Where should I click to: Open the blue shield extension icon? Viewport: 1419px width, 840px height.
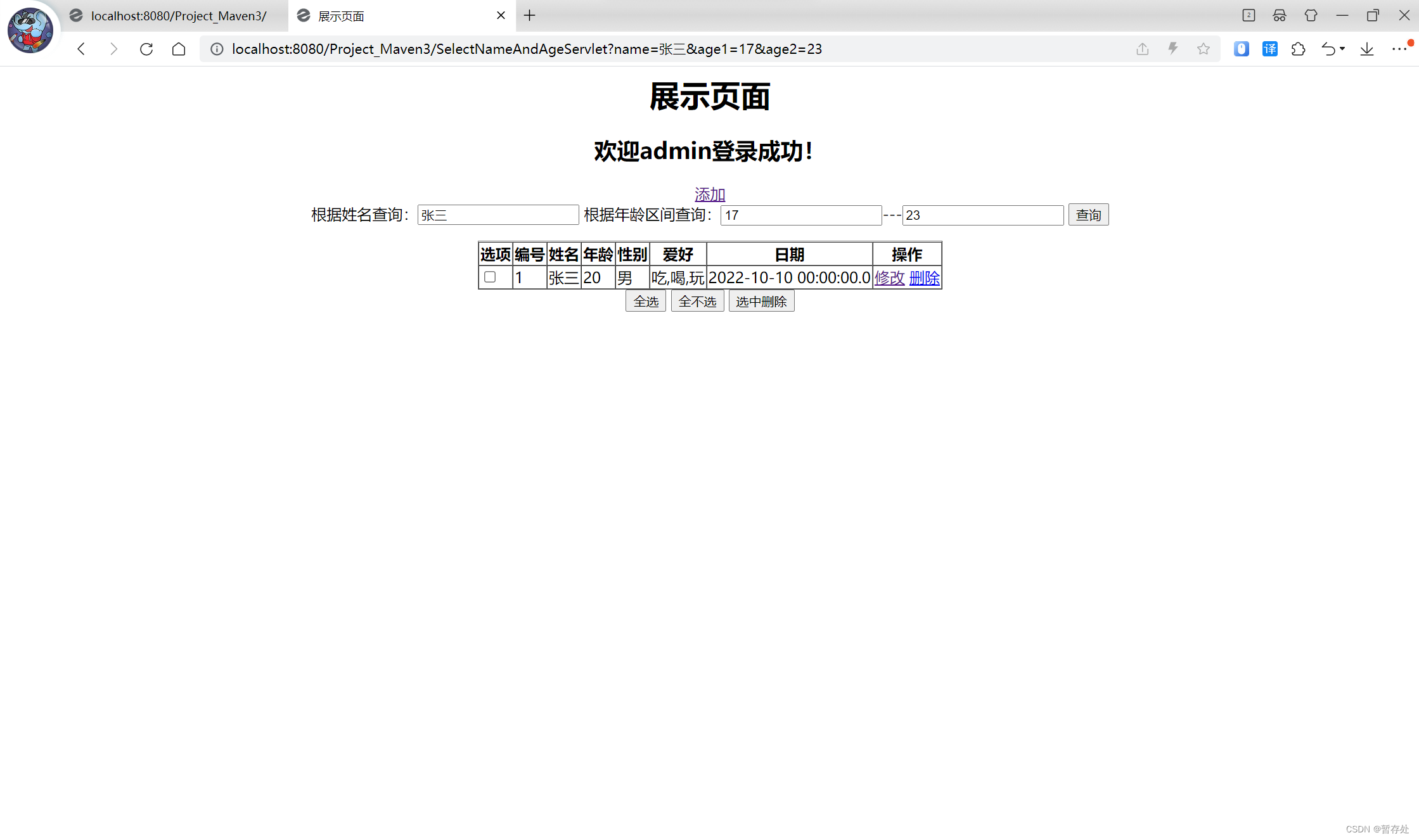pyautogui.click(x=1241, y=49)
